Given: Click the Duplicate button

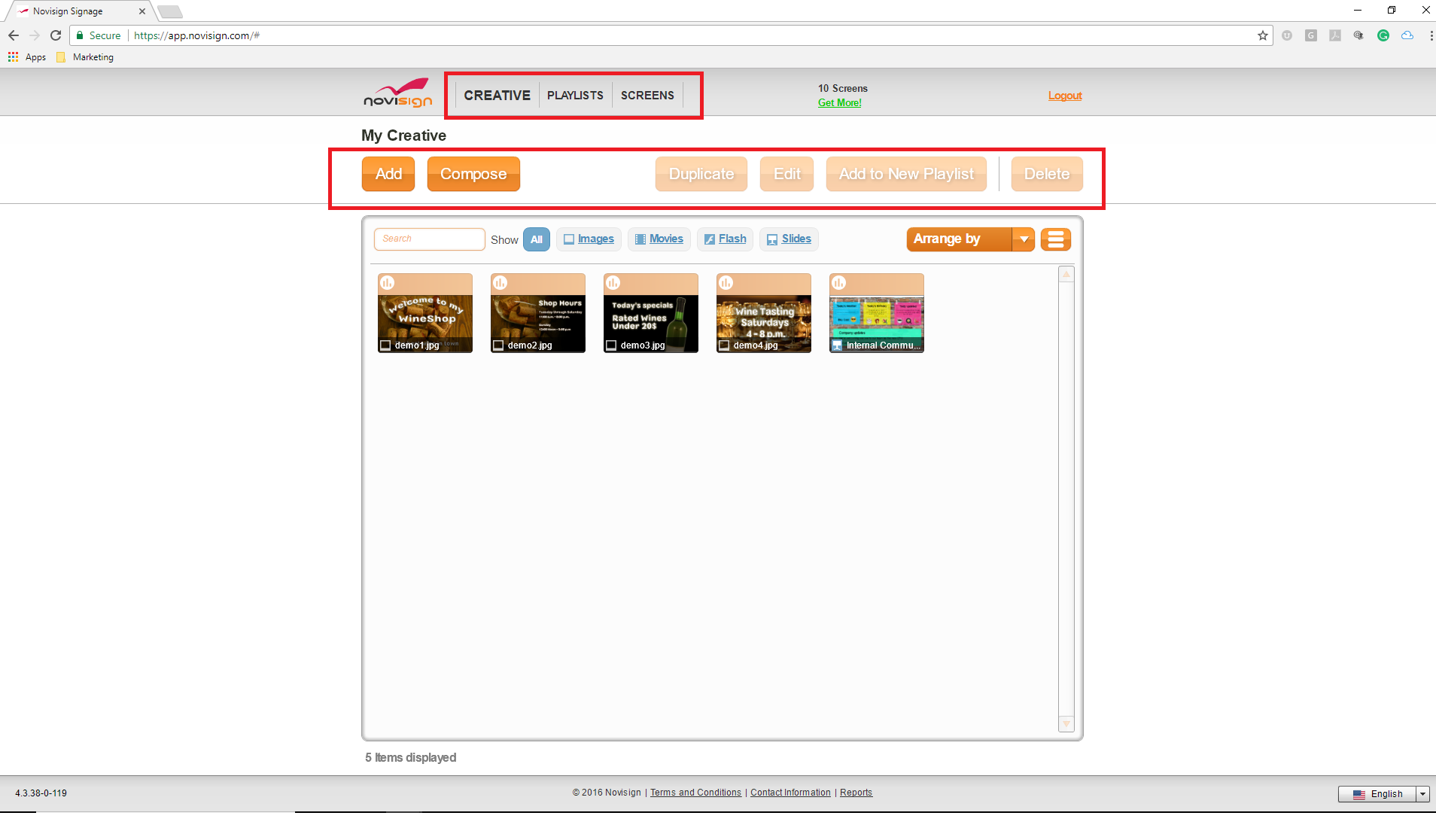Looking at the screenshot, I should [x=701, y=174].
